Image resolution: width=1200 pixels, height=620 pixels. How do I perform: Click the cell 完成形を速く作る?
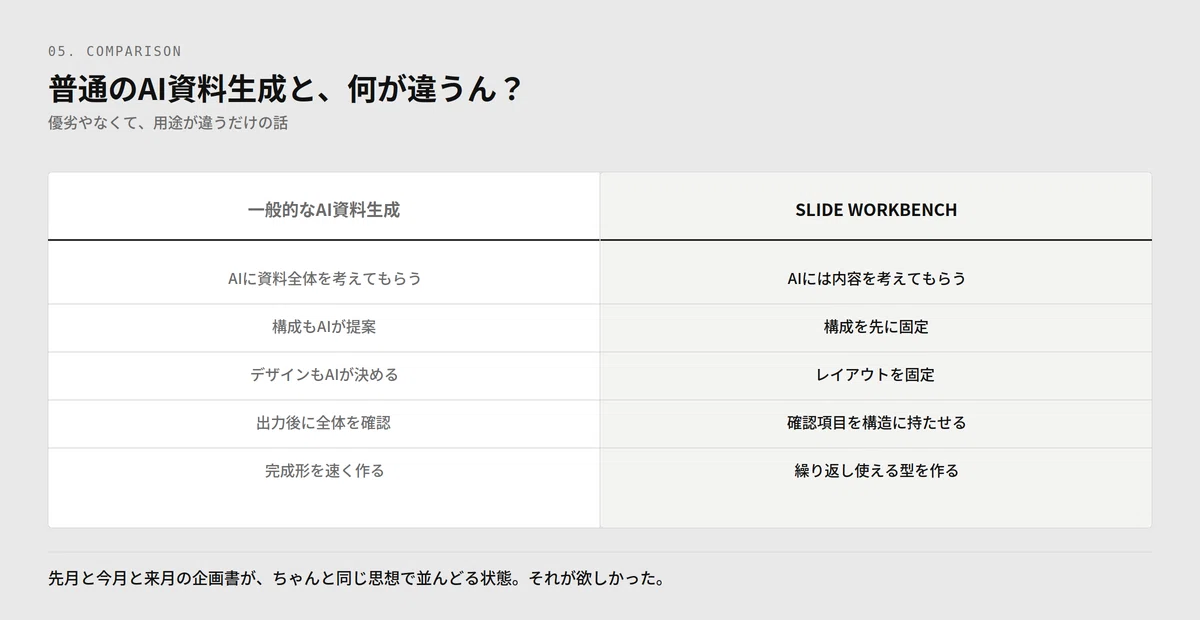pyautogui.click(x=324, y=471)
